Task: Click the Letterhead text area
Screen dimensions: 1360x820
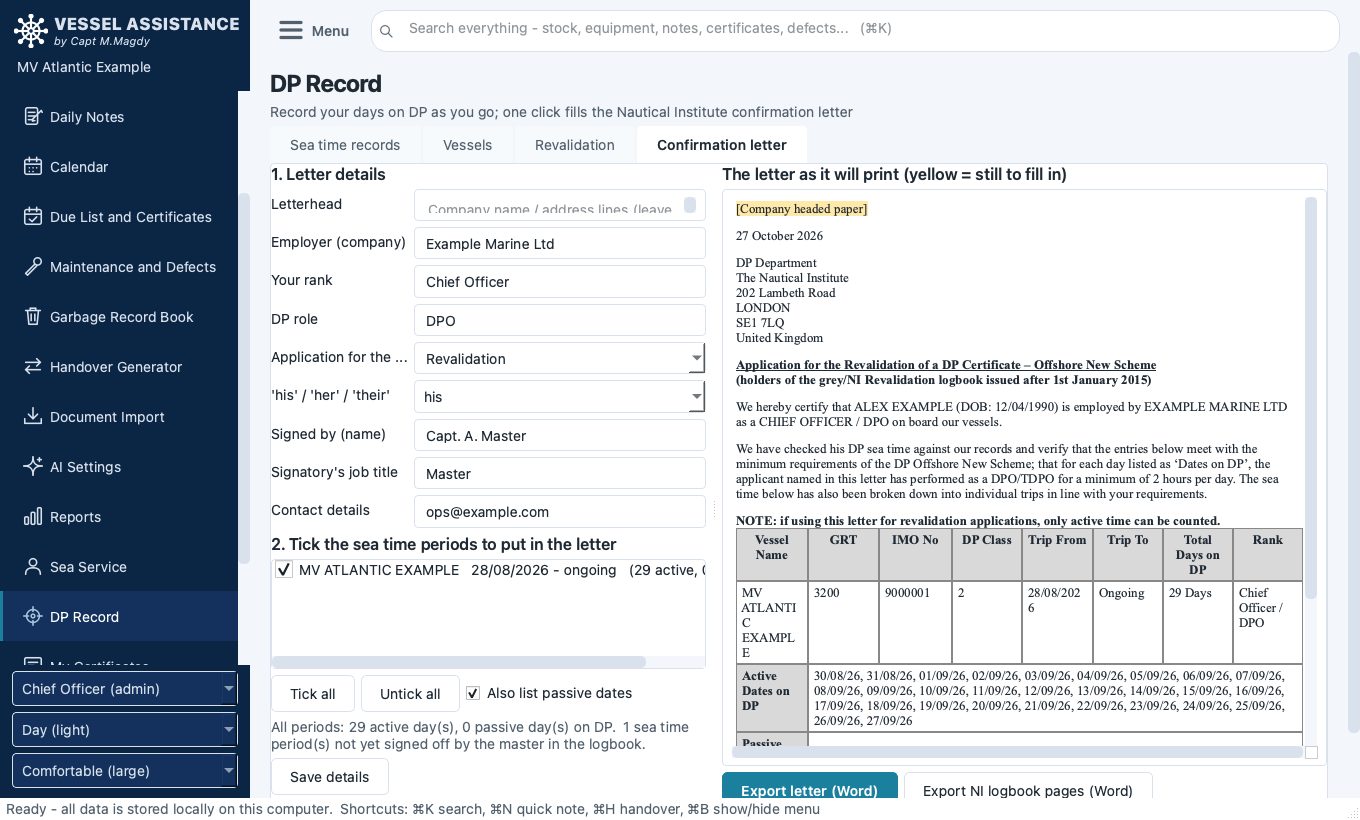Action: (559, 205)
